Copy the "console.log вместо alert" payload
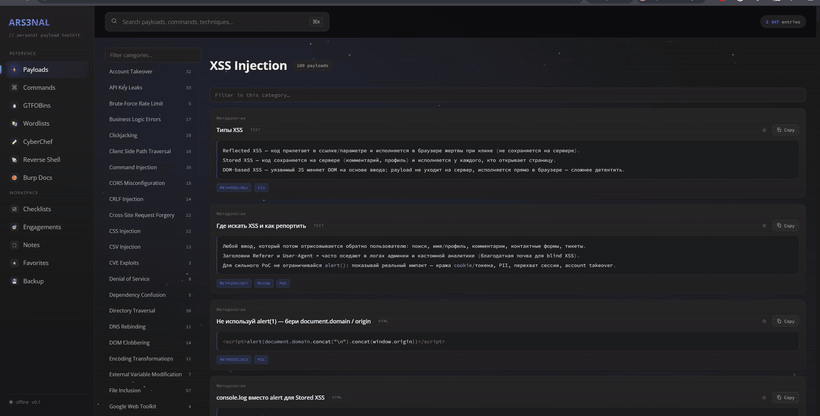This screenshot has height=416, width=820. pos(785,398)
